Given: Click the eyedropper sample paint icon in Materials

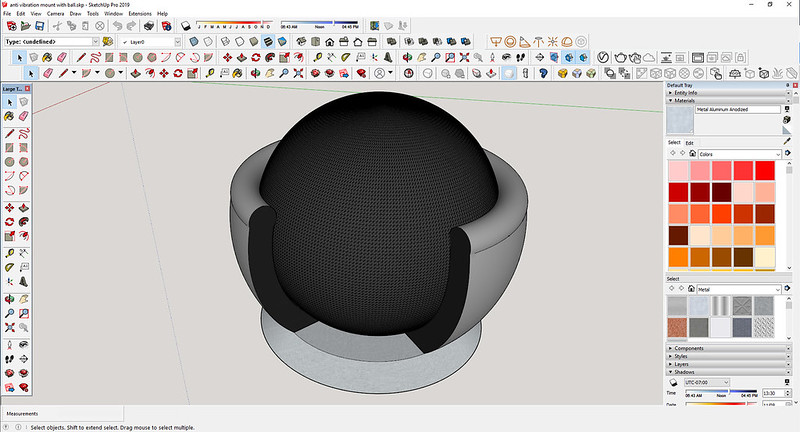Looking at the screenshot, I should 787,141.
